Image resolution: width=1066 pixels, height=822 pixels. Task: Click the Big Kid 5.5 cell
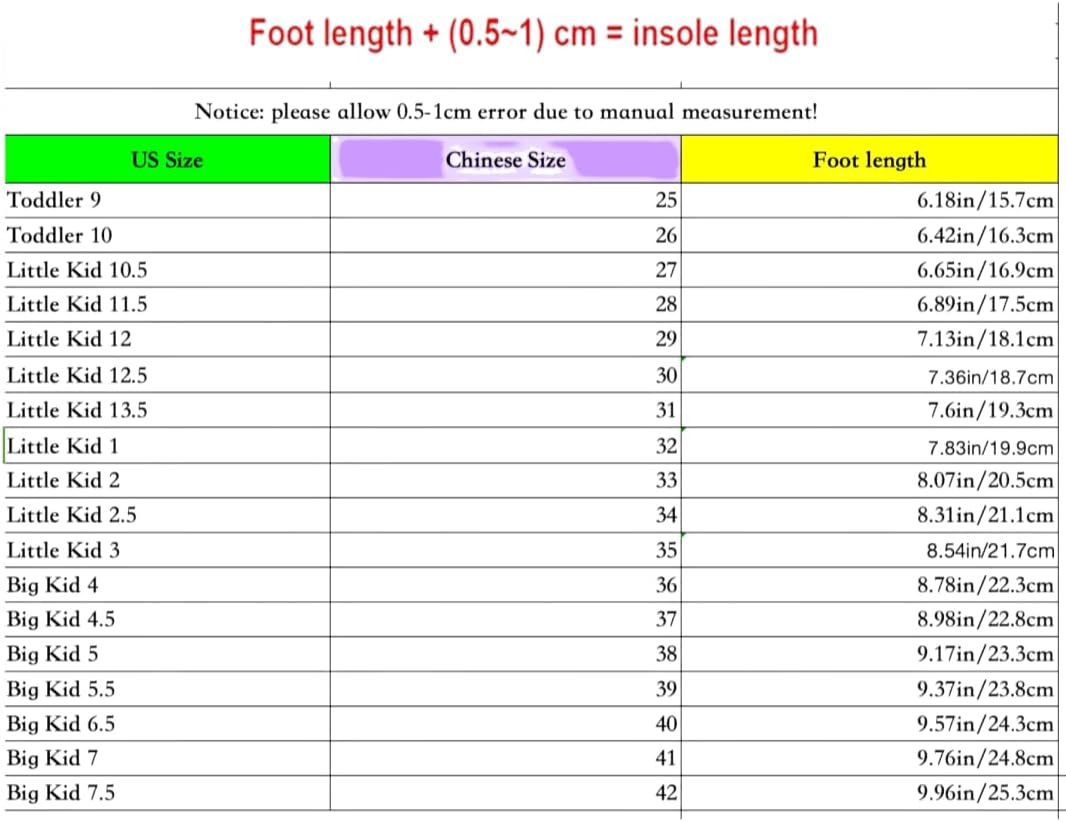[167, 689]
